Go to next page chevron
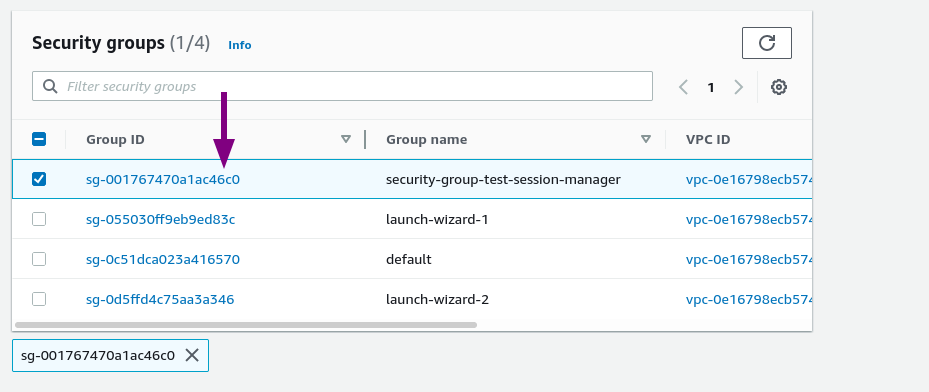 tap(738, 87)
